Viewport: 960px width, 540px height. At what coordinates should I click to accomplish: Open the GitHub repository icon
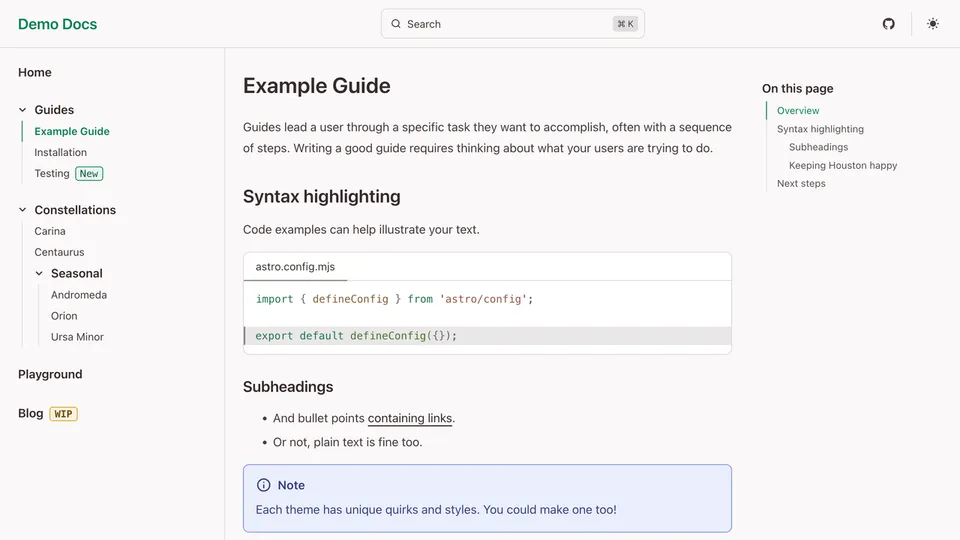click(x=888, y=24)
